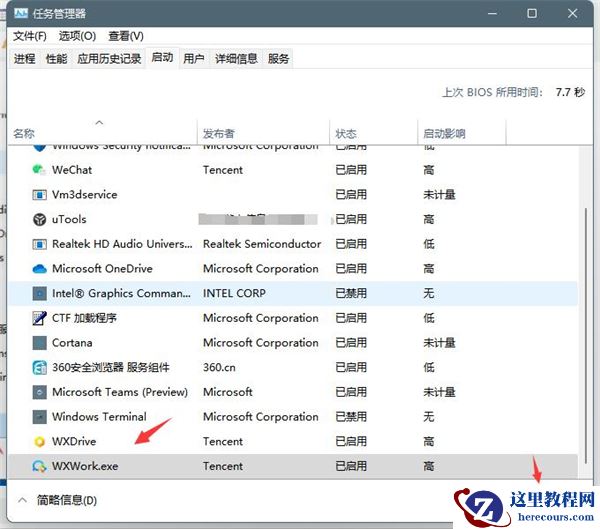
Task: Minimize the 任务管理器 window
Action: point(492,14)
